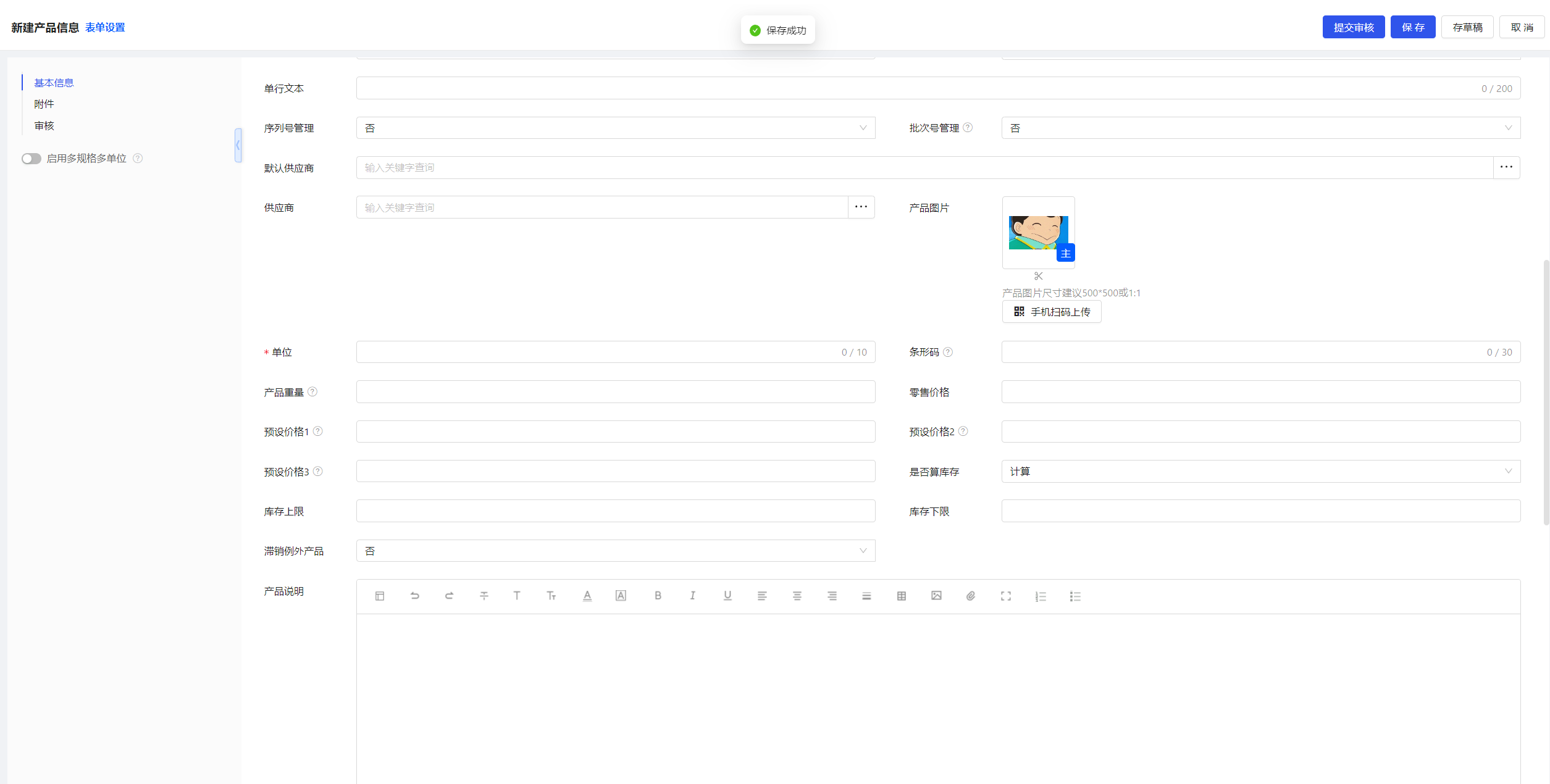Click 存草稿 button
Viewport: 1550px width, 784px height.
(1467, 27)
